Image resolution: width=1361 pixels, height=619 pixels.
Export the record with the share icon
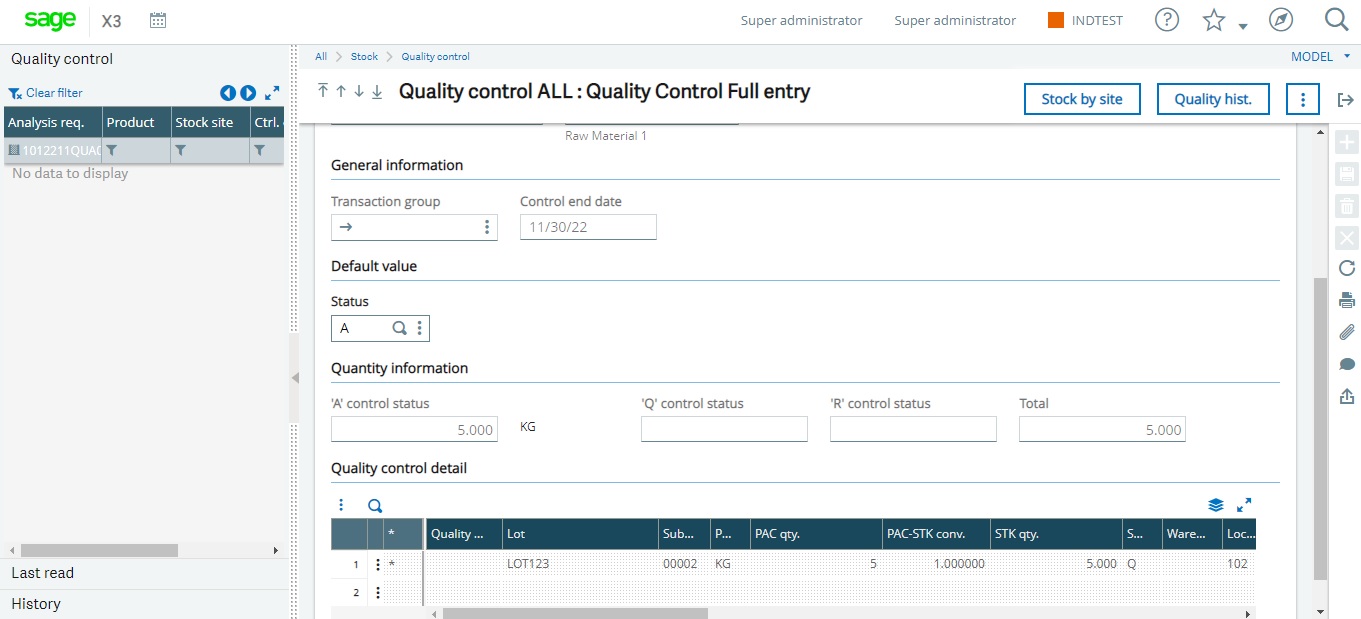click(x=1346, y=394)
